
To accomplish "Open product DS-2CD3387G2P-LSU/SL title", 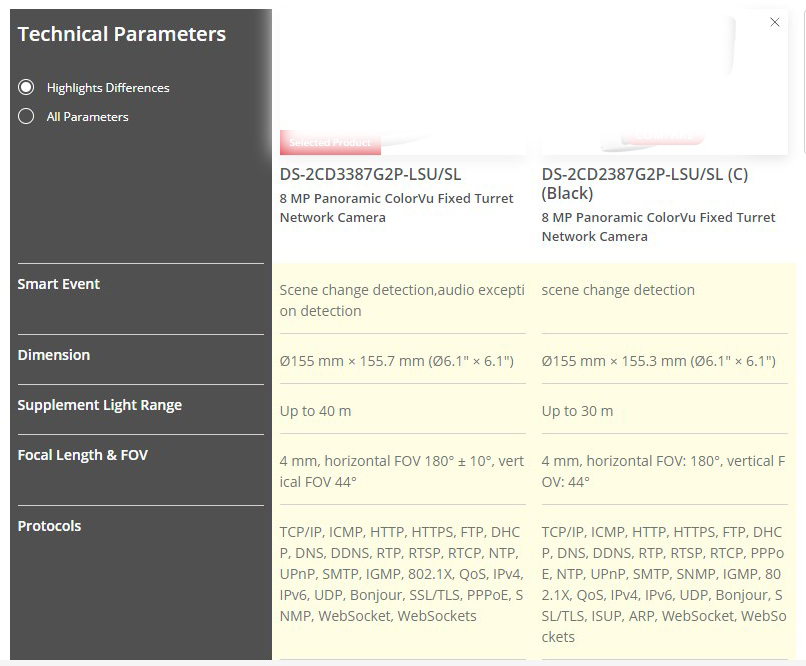I will [x=370, y=174].
